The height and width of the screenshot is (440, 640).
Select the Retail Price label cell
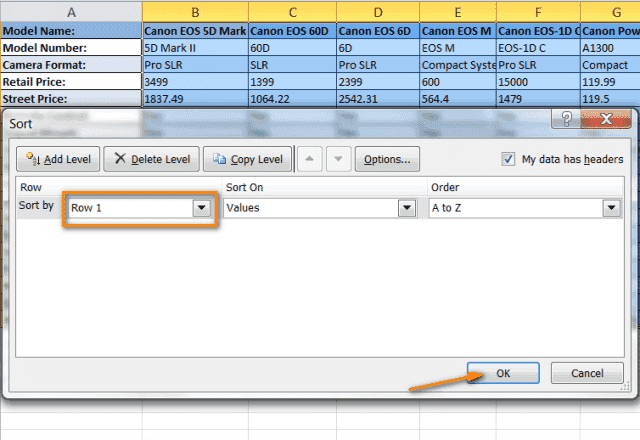(x=71, y=81)
